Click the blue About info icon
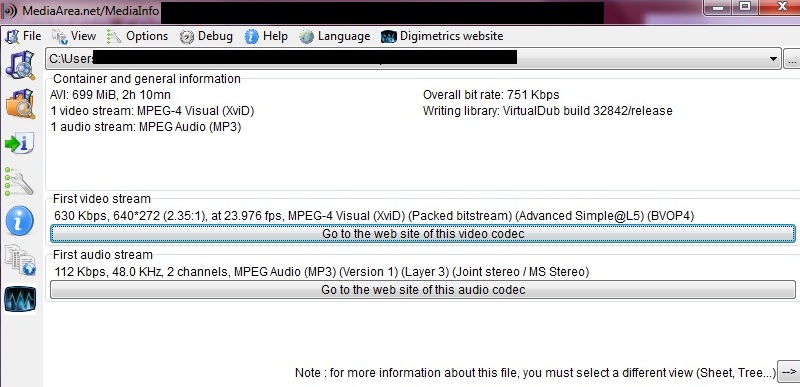800x387 pixels. pyautogui.click(x=19, y=221)
